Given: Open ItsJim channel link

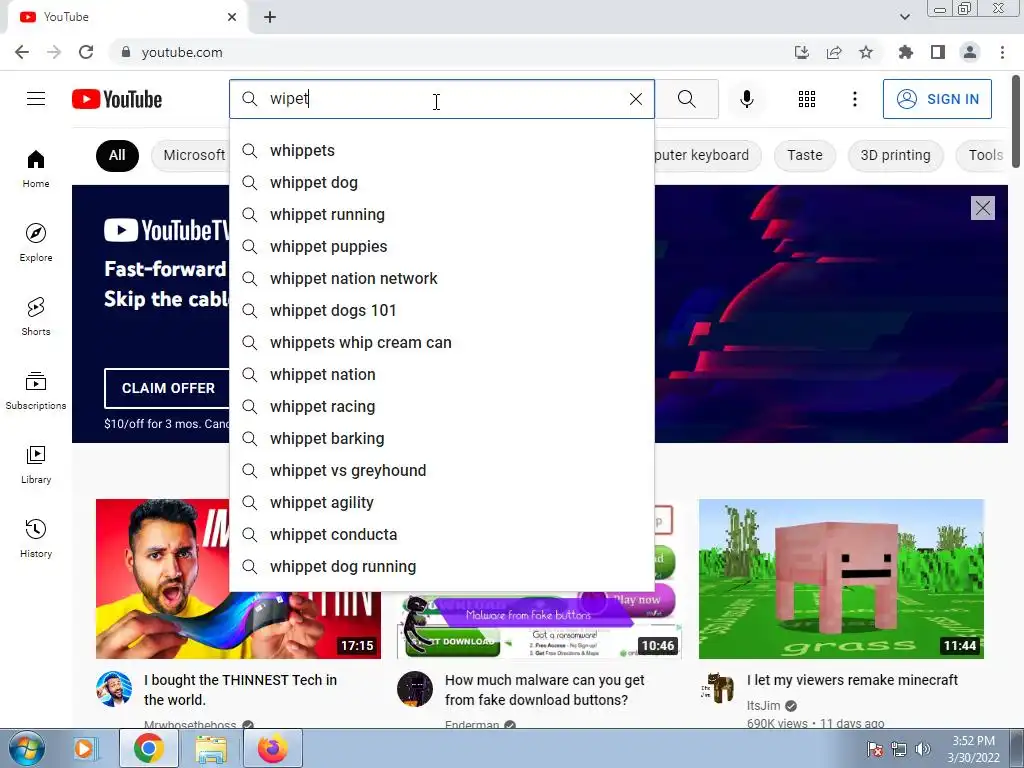Looking at the screenshot, I should (763, 705).
